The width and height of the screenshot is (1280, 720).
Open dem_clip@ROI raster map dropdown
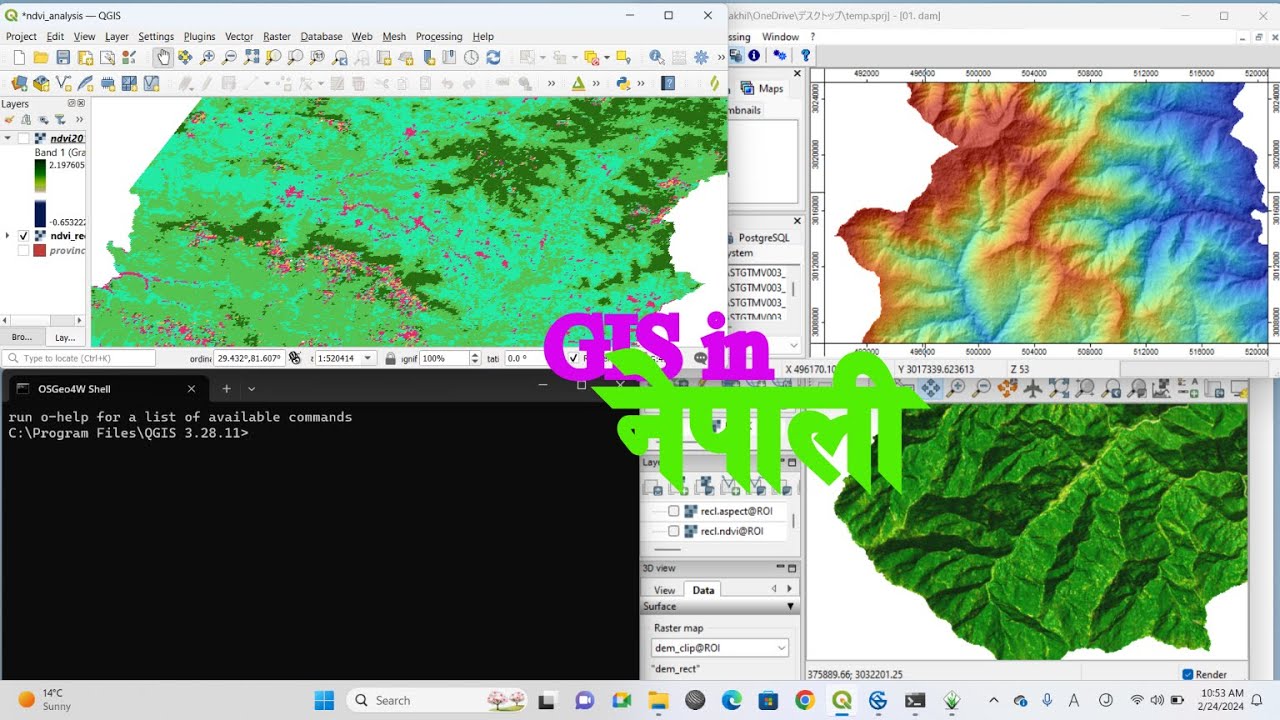tap(720, 648)
